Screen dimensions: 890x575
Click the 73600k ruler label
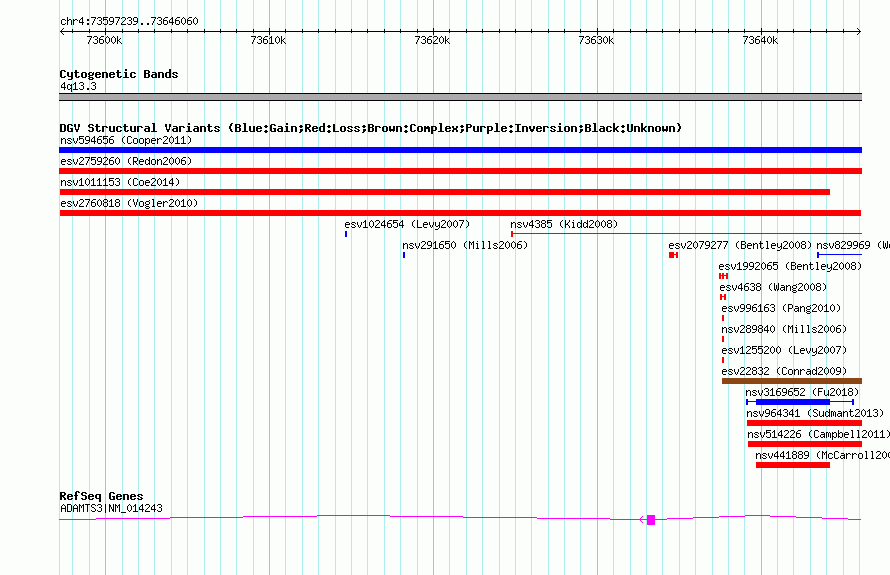(x=104, y=40)
